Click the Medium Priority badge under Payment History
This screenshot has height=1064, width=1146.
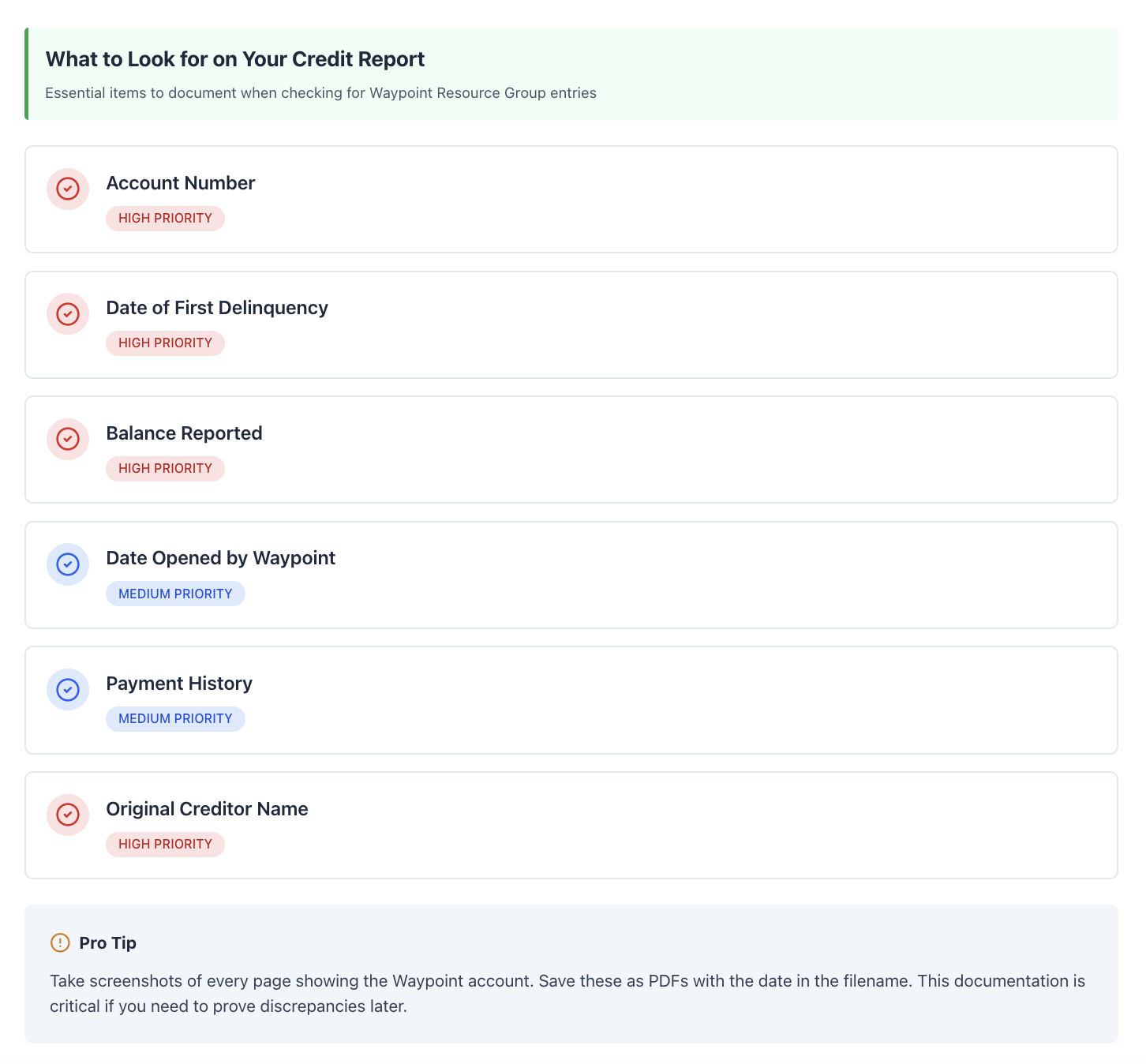(x=175, y=719)
